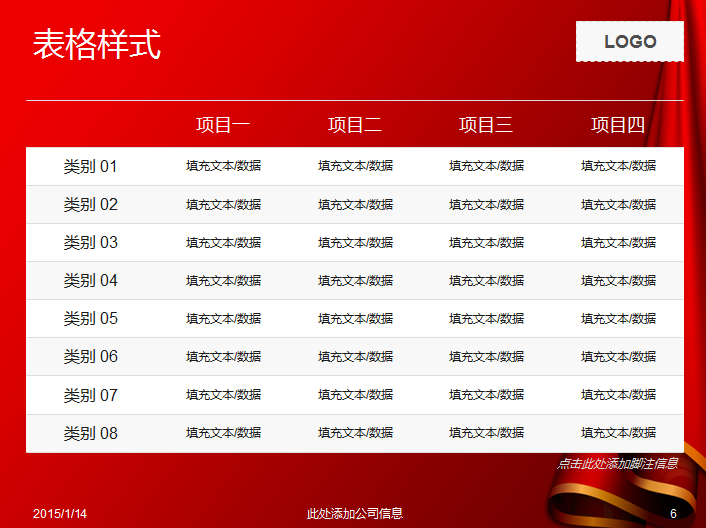This screenshot has height=528, width=706.
Task: Click 类别 06 cell under 项目一
Action: point(223,357)
